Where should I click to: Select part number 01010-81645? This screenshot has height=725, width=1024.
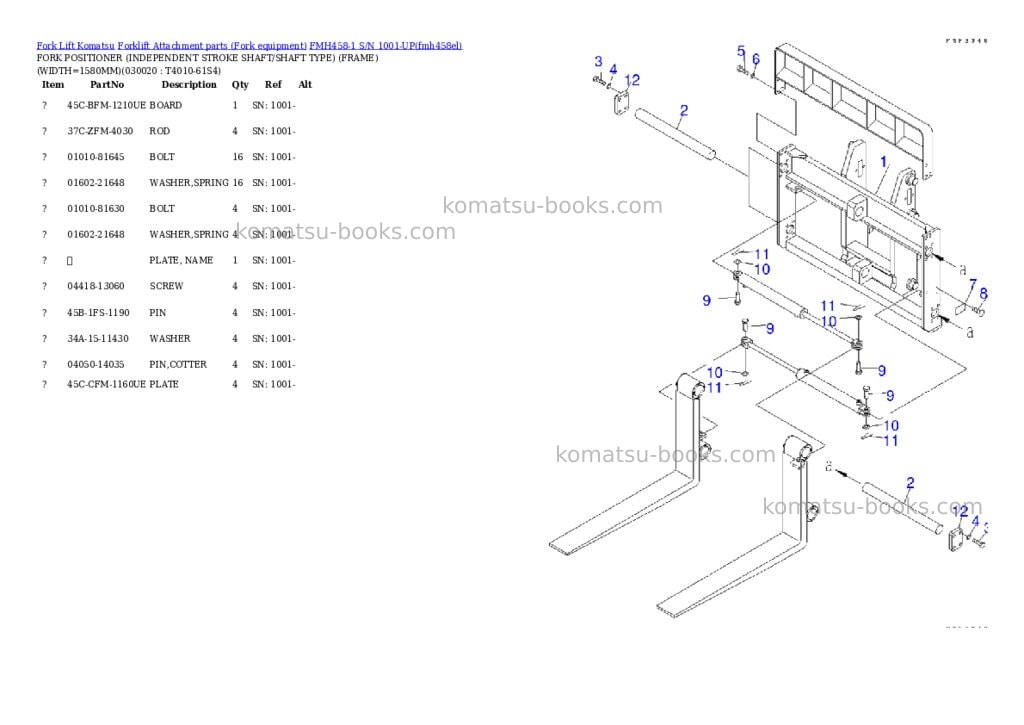(x=95, y=157)
